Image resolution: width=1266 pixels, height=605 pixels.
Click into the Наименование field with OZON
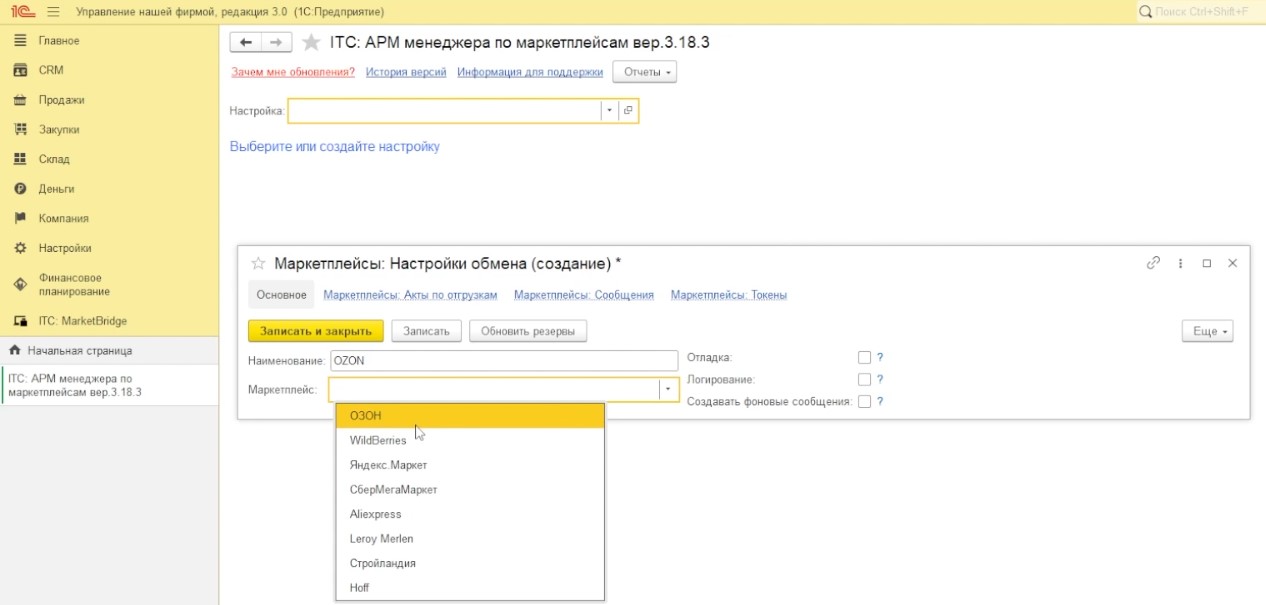click(x=503, y=361)
